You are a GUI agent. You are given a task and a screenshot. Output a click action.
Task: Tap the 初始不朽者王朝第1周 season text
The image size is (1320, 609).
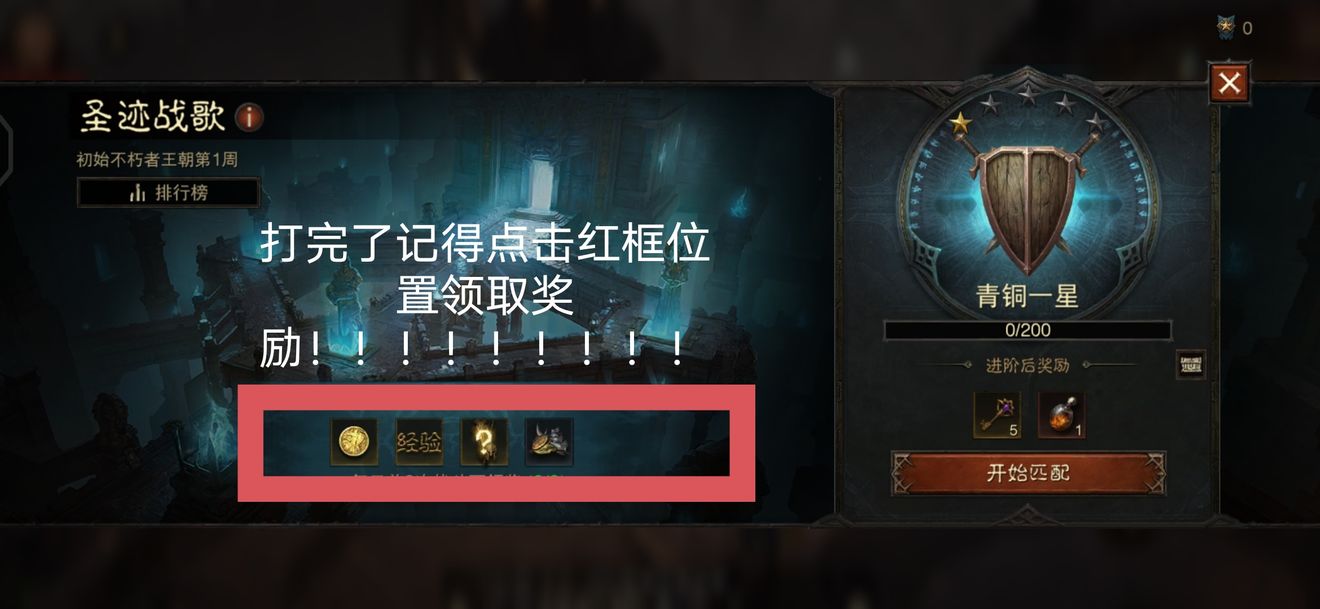157,159
